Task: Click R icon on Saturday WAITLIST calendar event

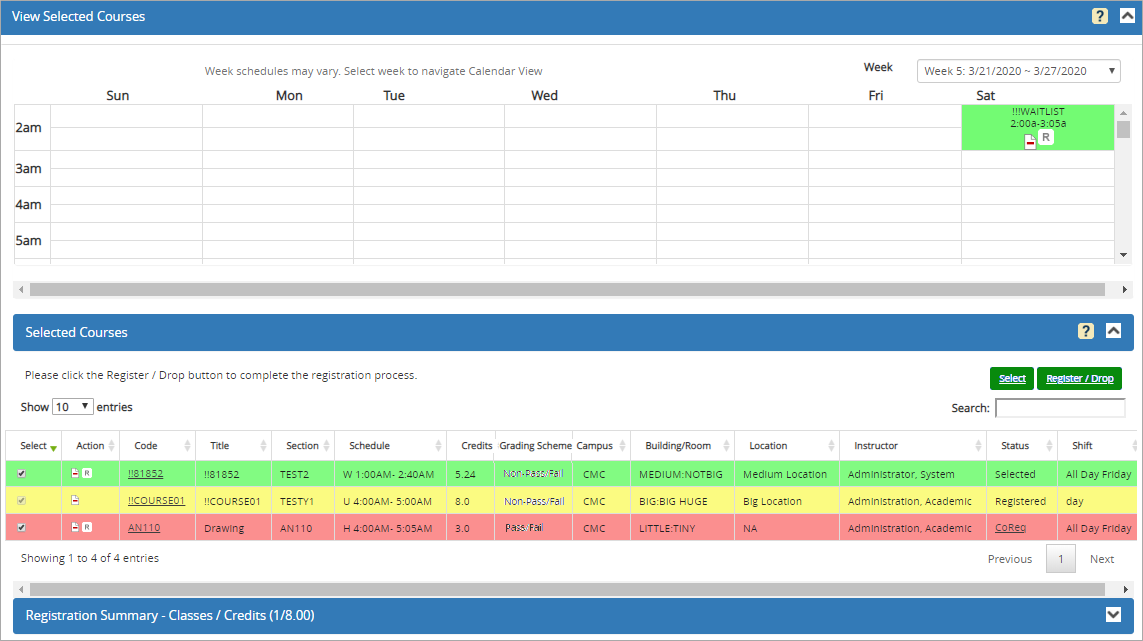Action: pyautogui.click(x=1045, y=138)
